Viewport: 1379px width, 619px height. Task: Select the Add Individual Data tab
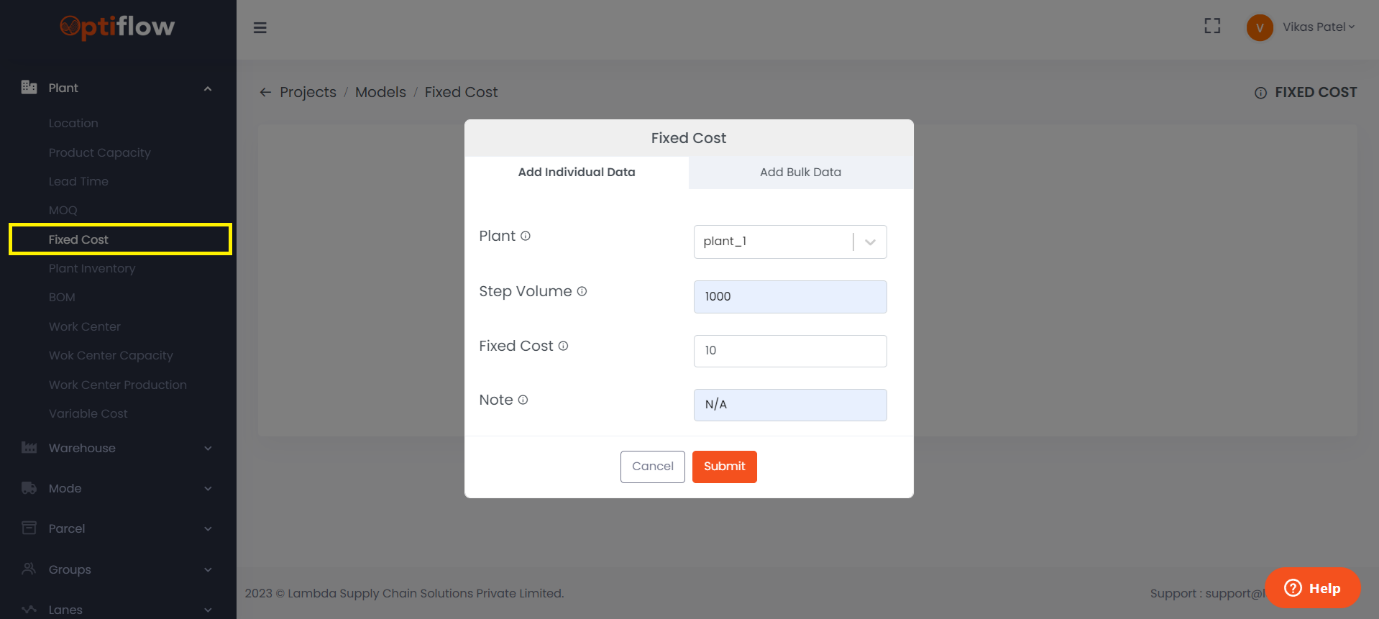point(576,172)
